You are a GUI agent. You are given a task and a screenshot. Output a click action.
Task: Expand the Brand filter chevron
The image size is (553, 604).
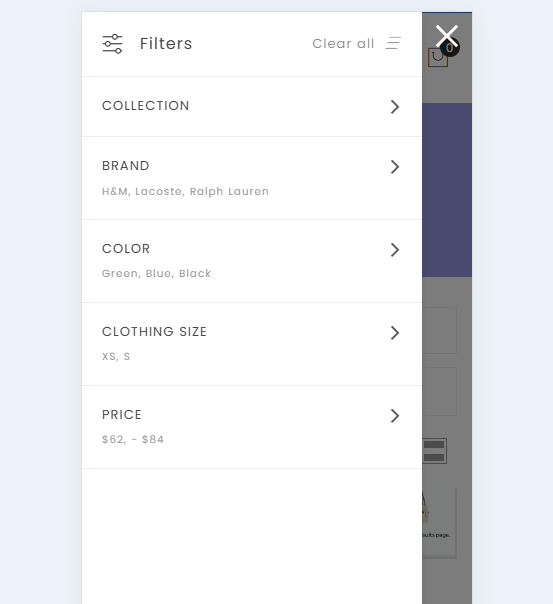[x=395, y=167]
